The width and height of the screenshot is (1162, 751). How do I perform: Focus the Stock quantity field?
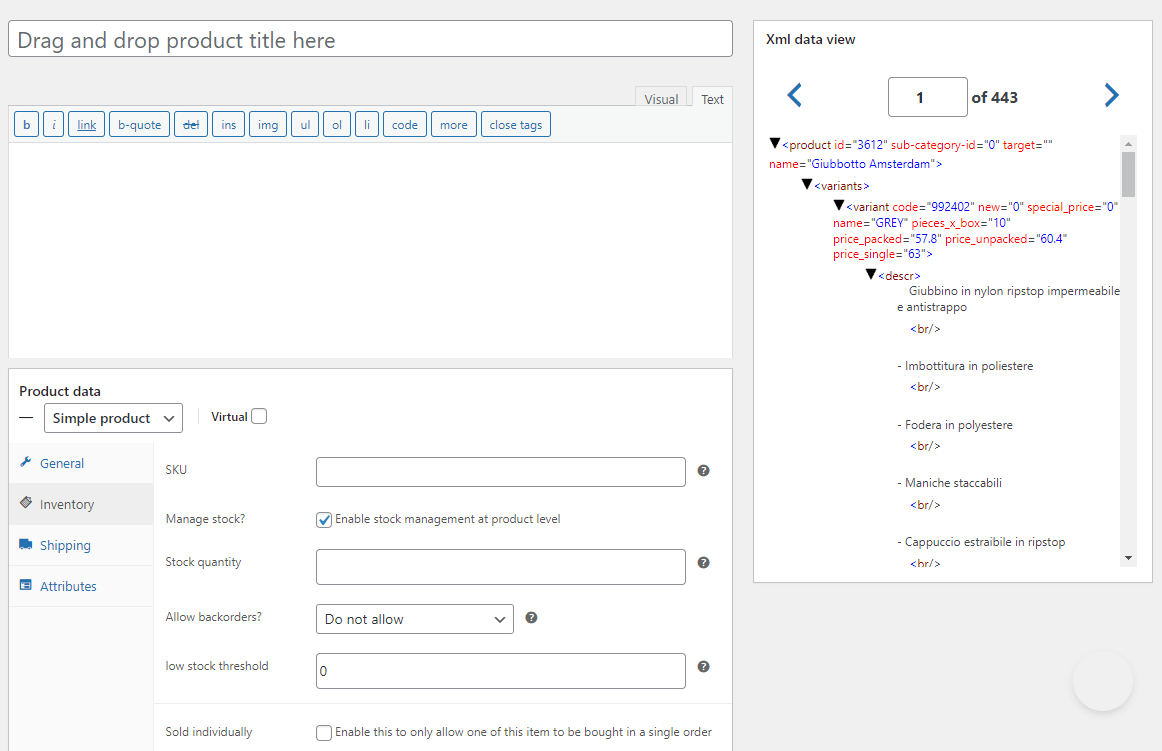point(501,567)
